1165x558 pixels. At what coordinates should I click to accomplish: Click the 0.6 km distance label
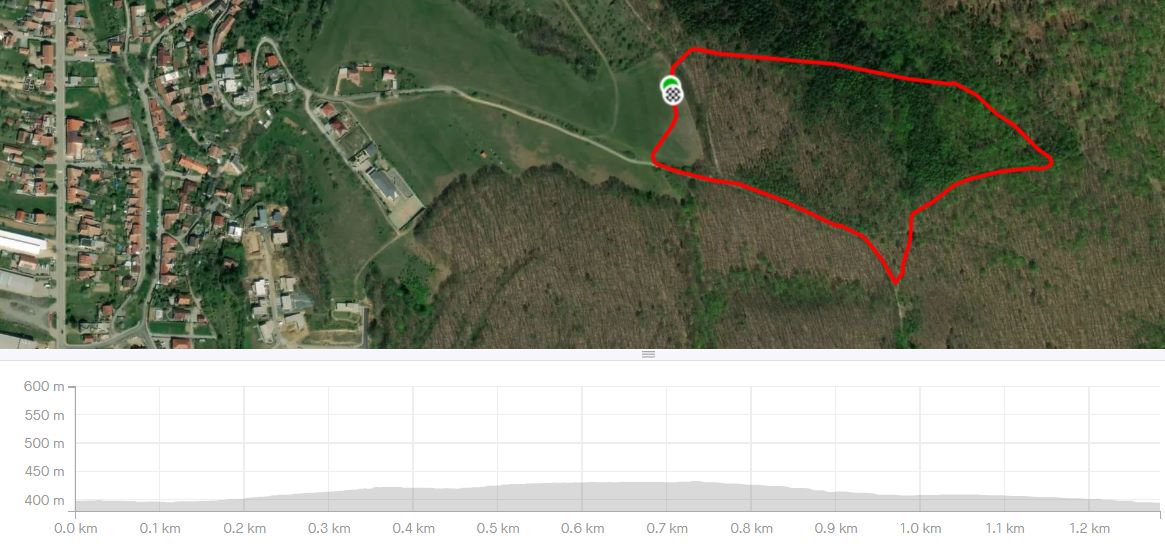coord(582,529)
